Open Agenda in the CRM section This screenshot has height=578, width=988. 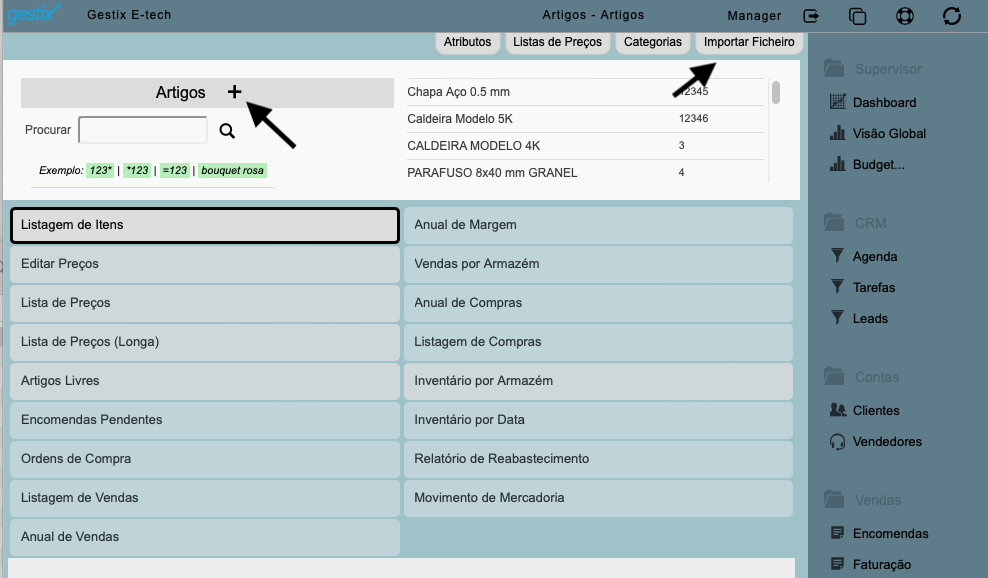click(x=863, y=256)
